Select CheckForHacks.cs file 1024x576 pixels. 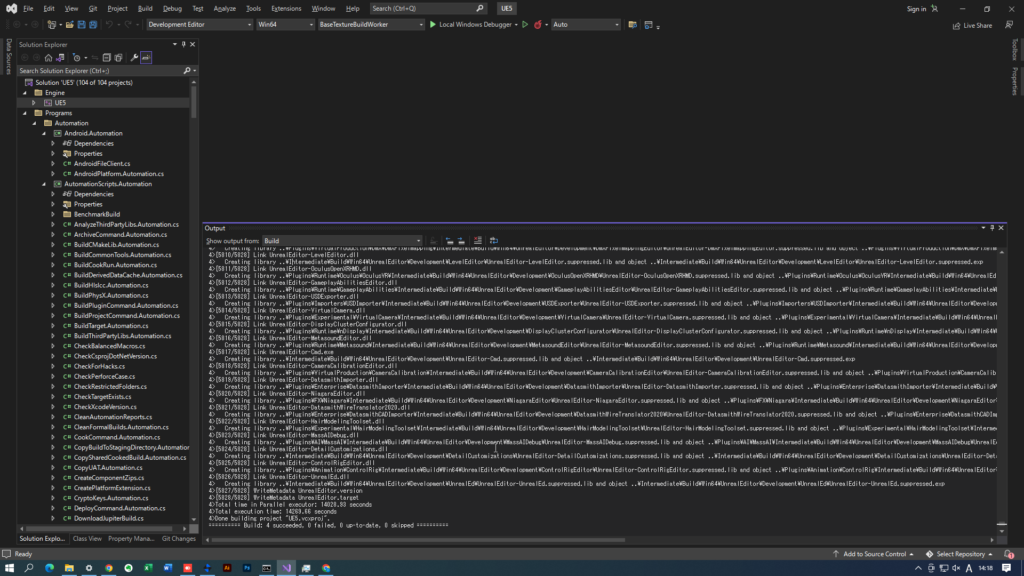[x=99, y=366]
